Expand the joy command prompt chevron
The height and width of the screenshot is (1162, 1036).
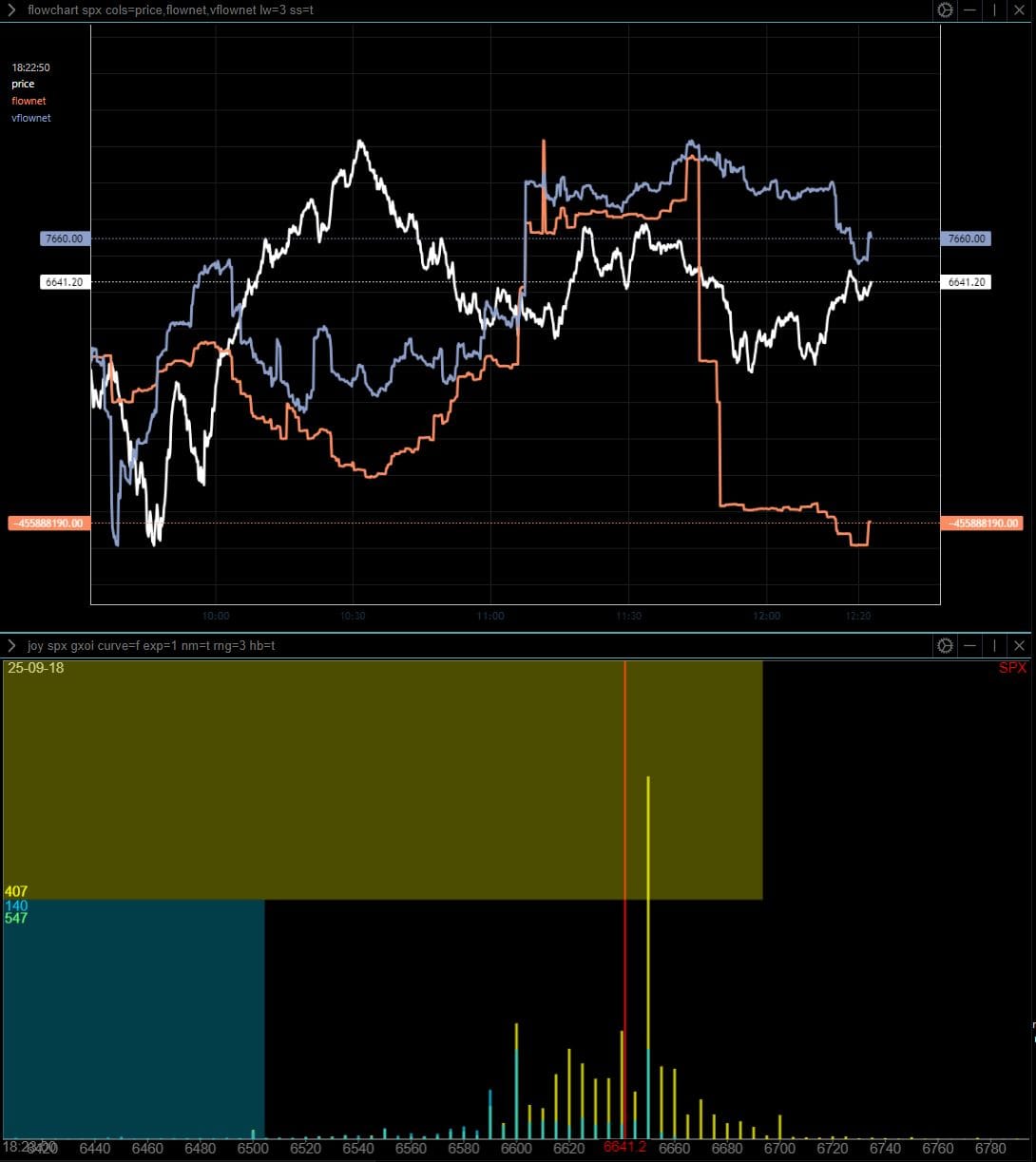[x=11, y=645]
